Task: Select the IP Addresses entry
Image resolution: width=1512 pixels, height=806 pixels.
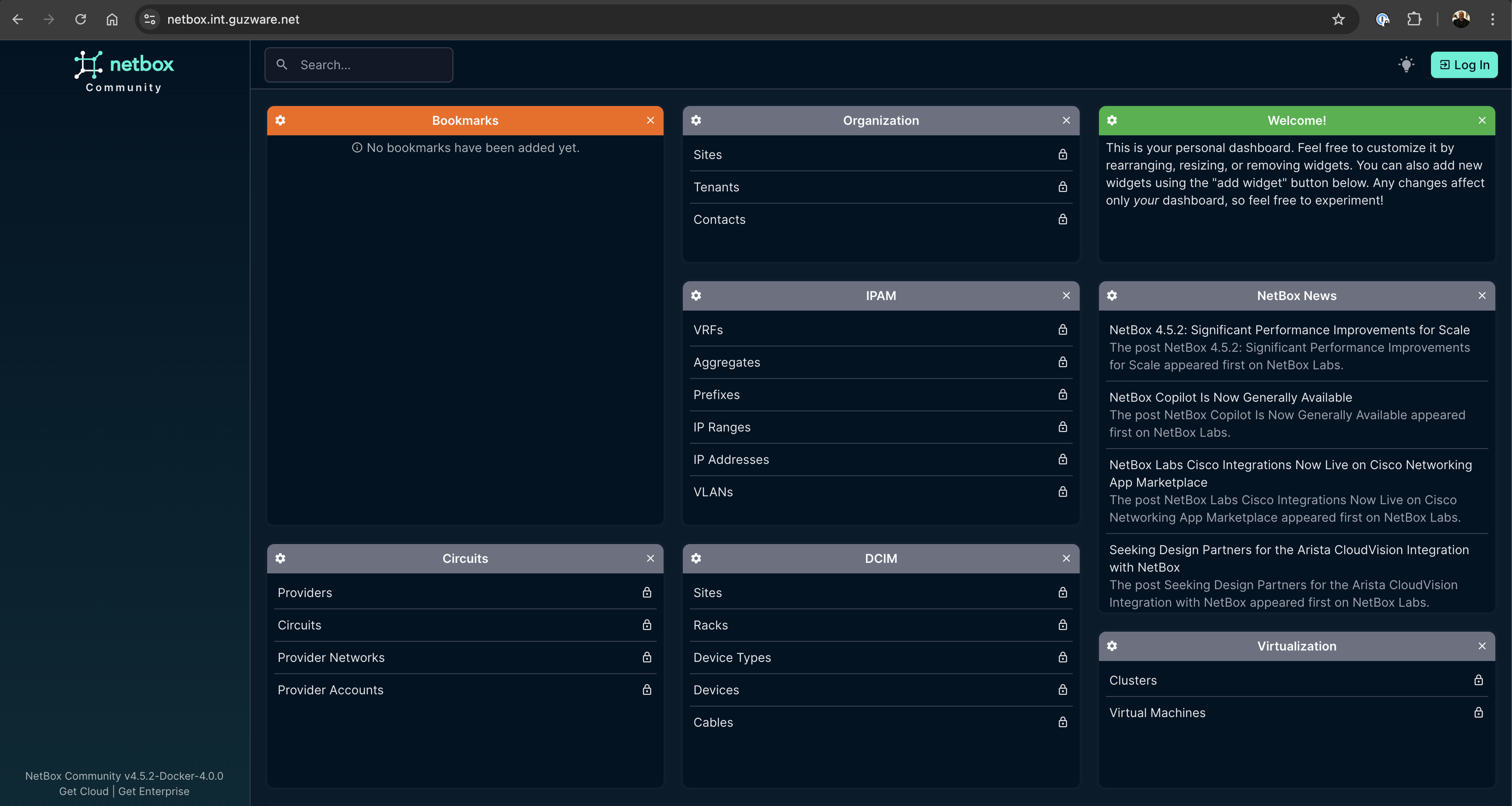Action: coord(731,459)
